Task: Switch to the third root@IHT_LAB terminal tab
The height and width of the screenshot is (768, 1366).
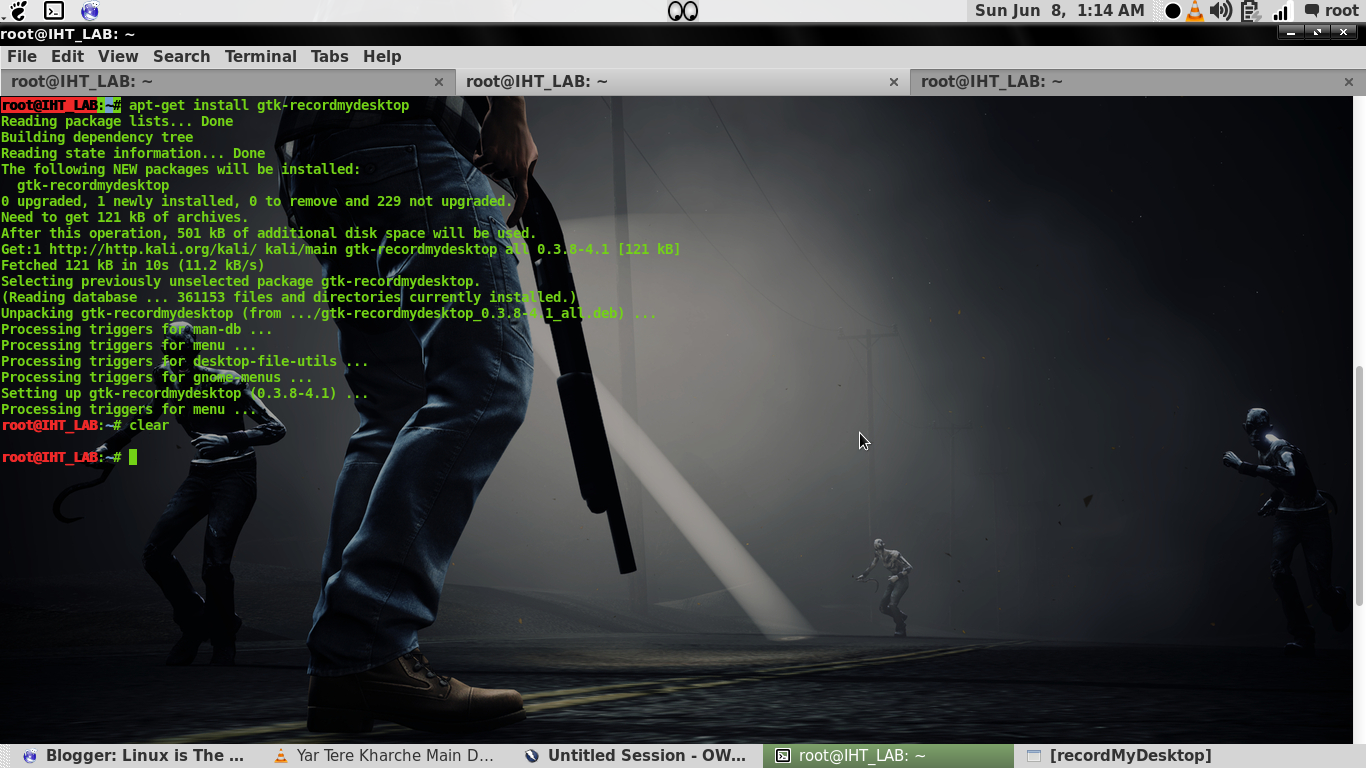Action: tap(1137, 82)
